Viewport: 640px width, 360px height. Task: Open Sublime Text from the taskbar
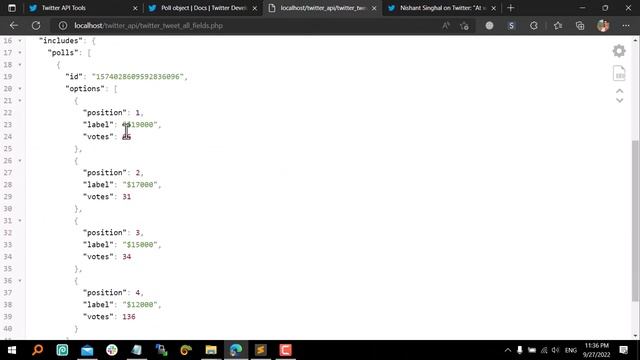coord(260,350)
